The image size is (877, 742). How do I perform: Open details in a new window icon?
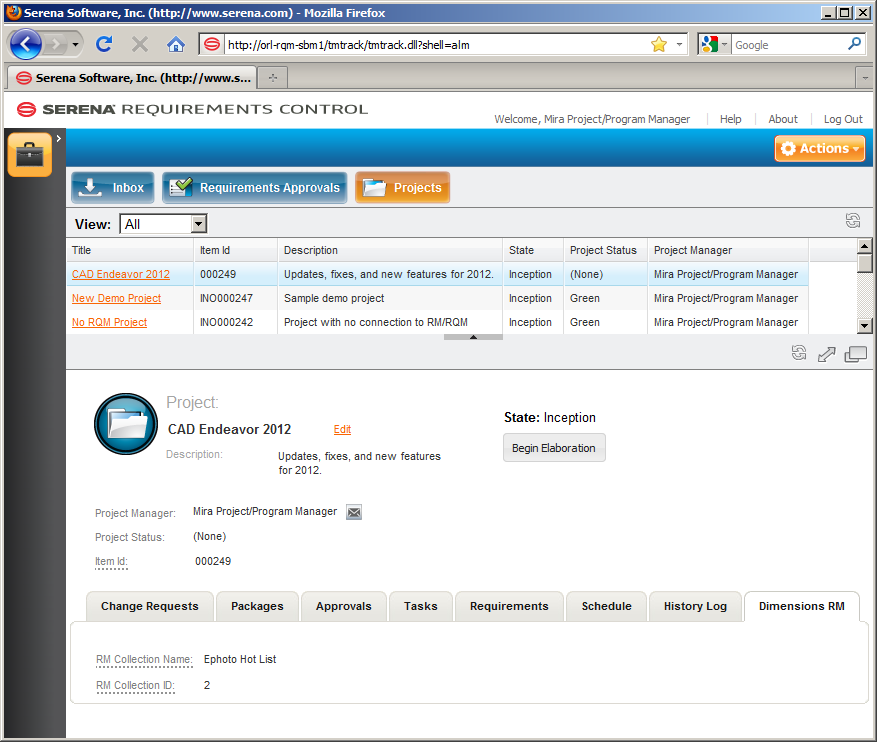pyautogui.click(x=856, y=354)
